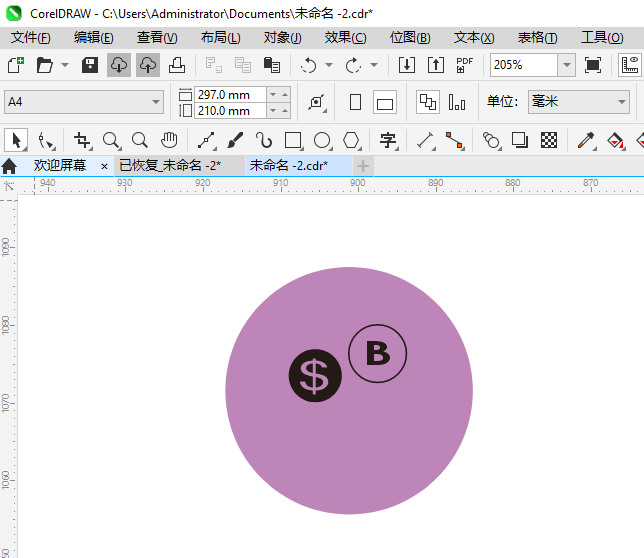Click the cloud download icon
Image resolution: width=644 pixels, height=558 pixels.
point(119,65)
